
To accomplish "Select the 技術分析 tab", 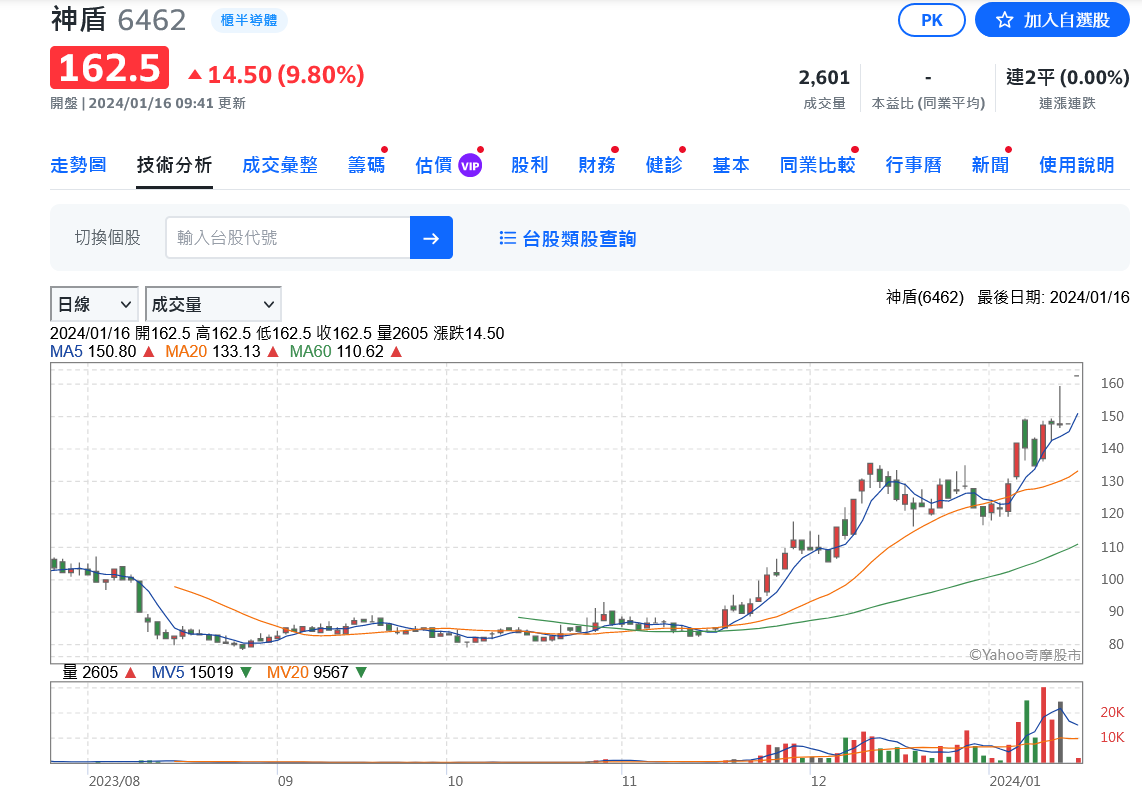I will point(174,165).
